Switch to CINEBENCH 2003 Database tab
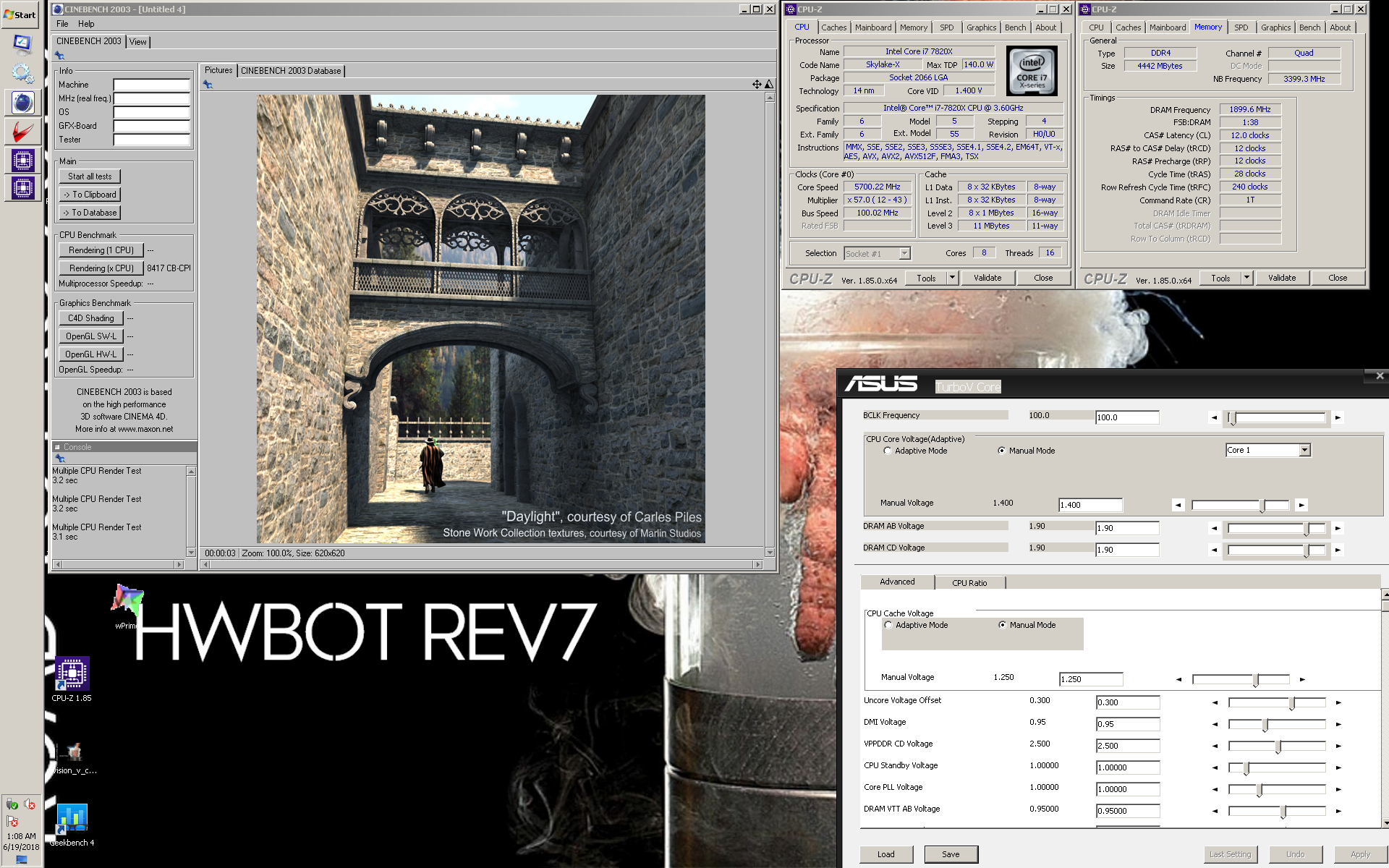The image size is (1389, 868). pyautogui.click(x=291, y=71)
